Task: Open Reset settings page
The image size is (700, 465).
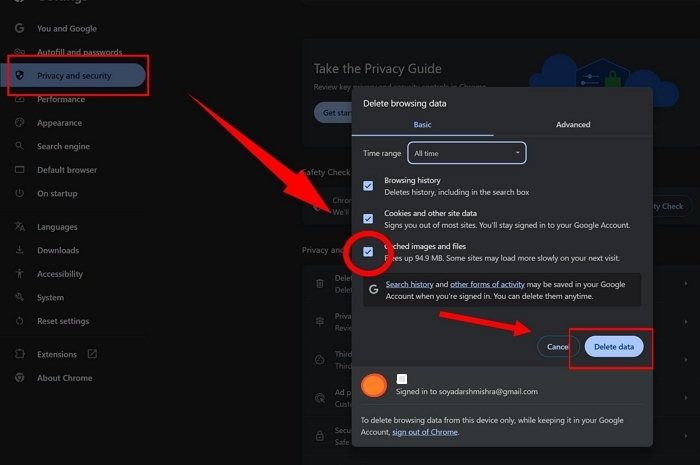Action: [63, 321]
